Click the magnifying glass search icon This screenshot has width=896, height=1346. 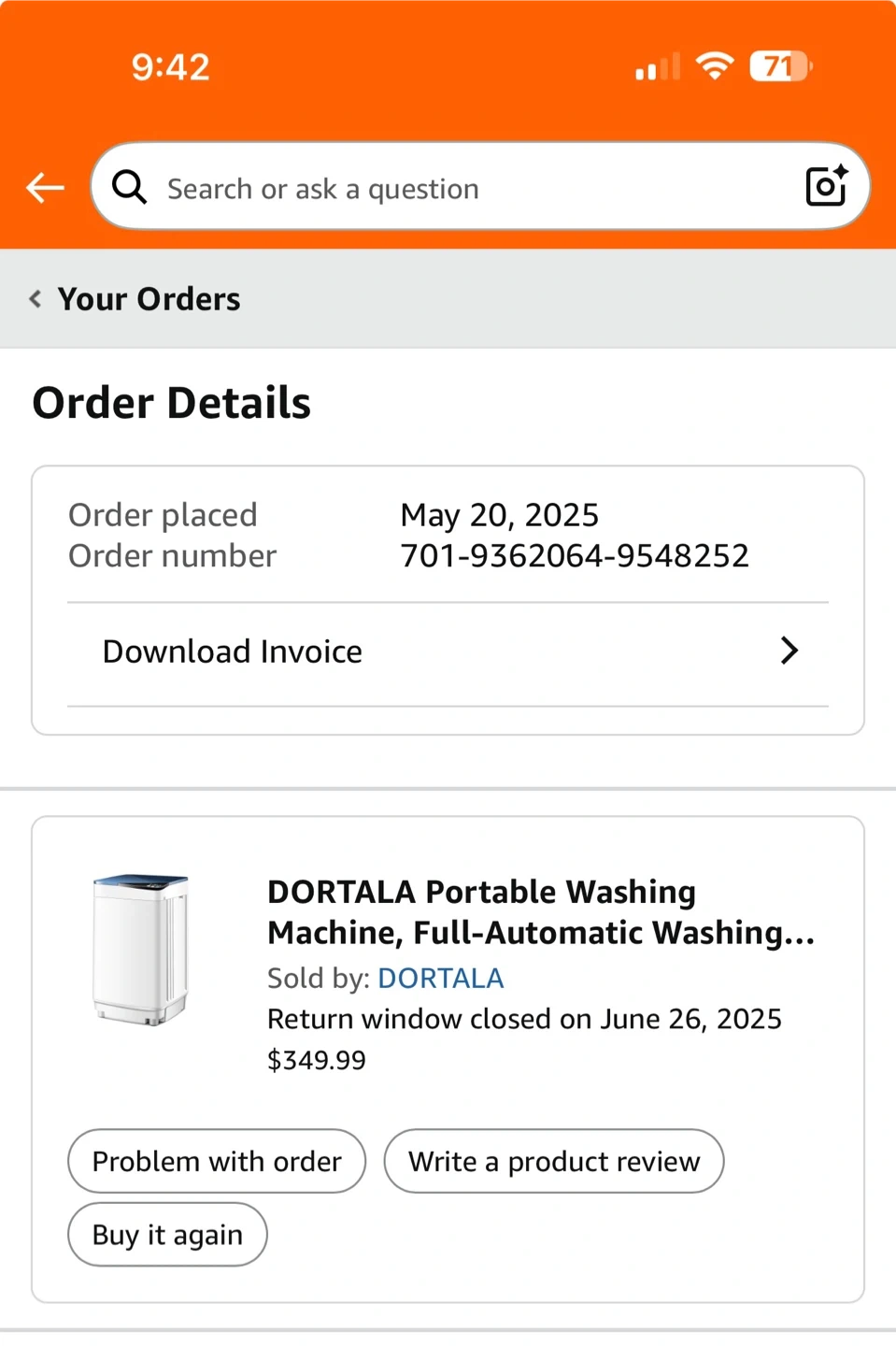click(x=130, y=188)
